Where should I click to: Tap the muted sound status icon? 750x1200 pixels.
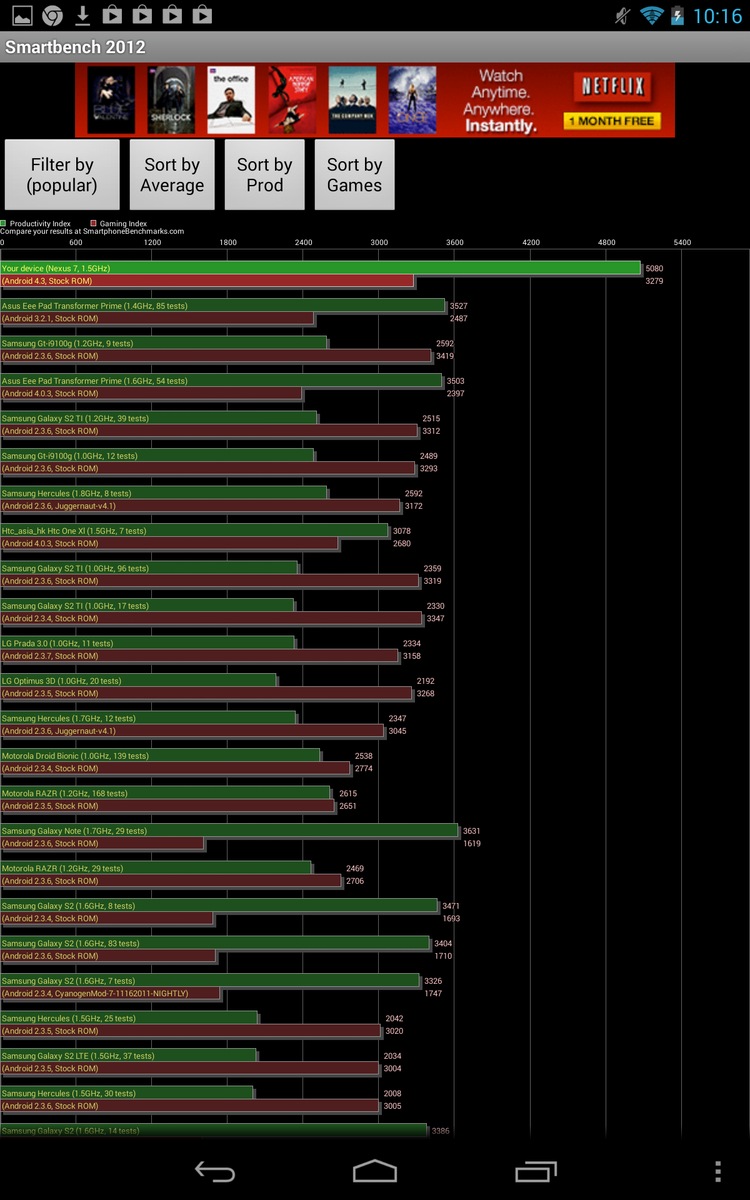click(x=623, y=15)
